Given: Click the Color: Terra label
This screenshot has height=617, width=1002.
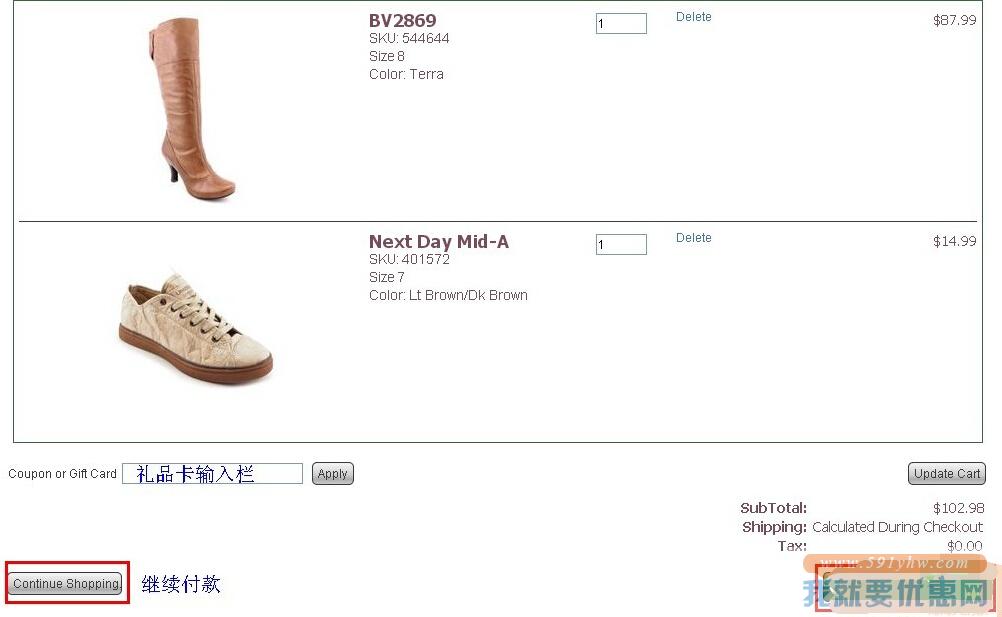Looking at the screenshot, I should [406, 74].
